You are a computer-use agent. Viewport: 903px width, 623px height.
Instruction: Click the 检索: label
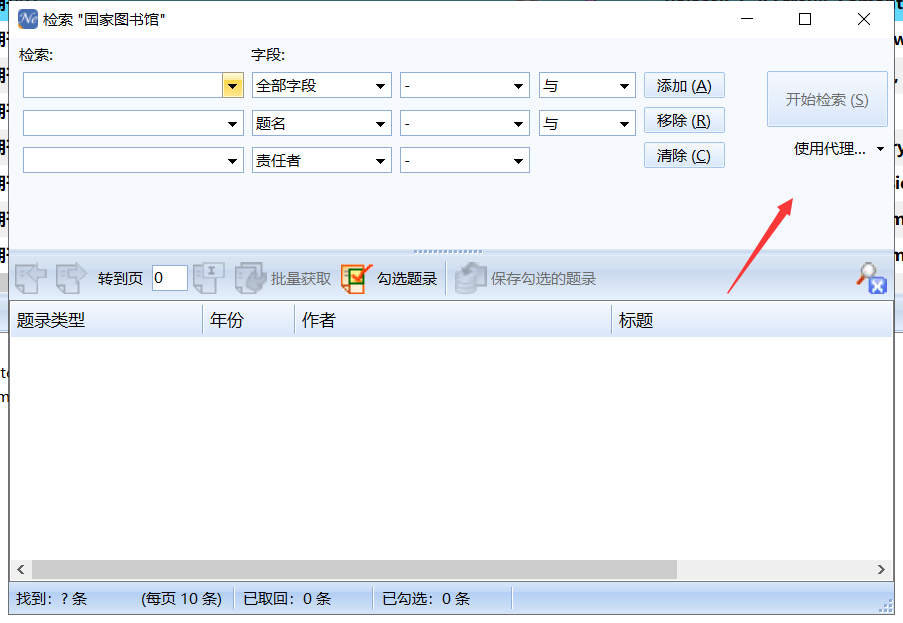(36, 55)
